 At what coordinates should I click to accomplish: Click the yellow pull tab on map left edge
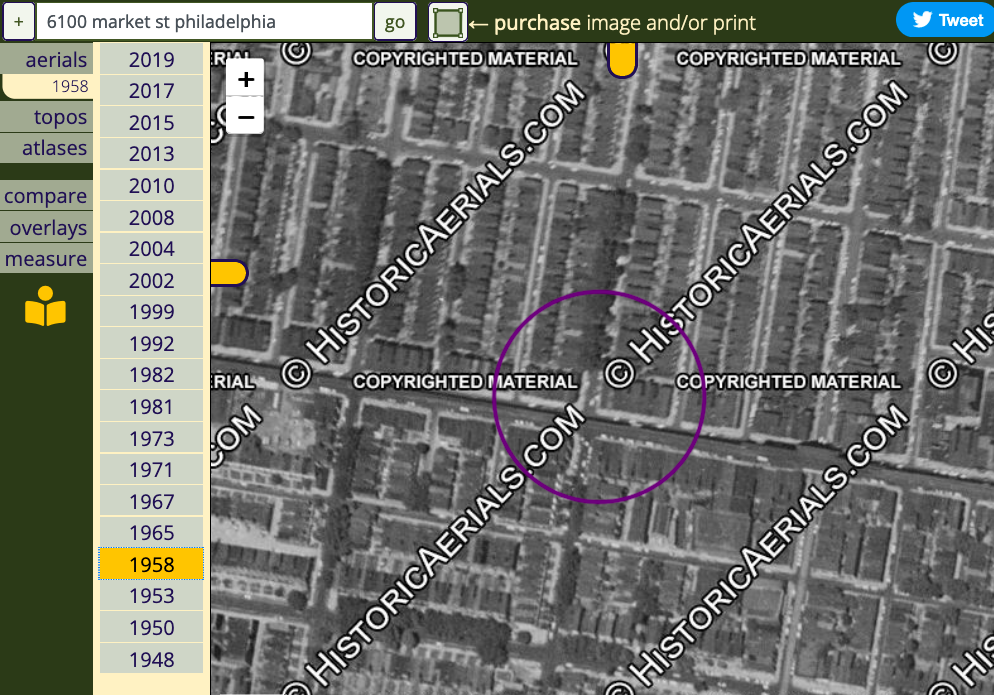pyautogui.click(x=228, y=273)
